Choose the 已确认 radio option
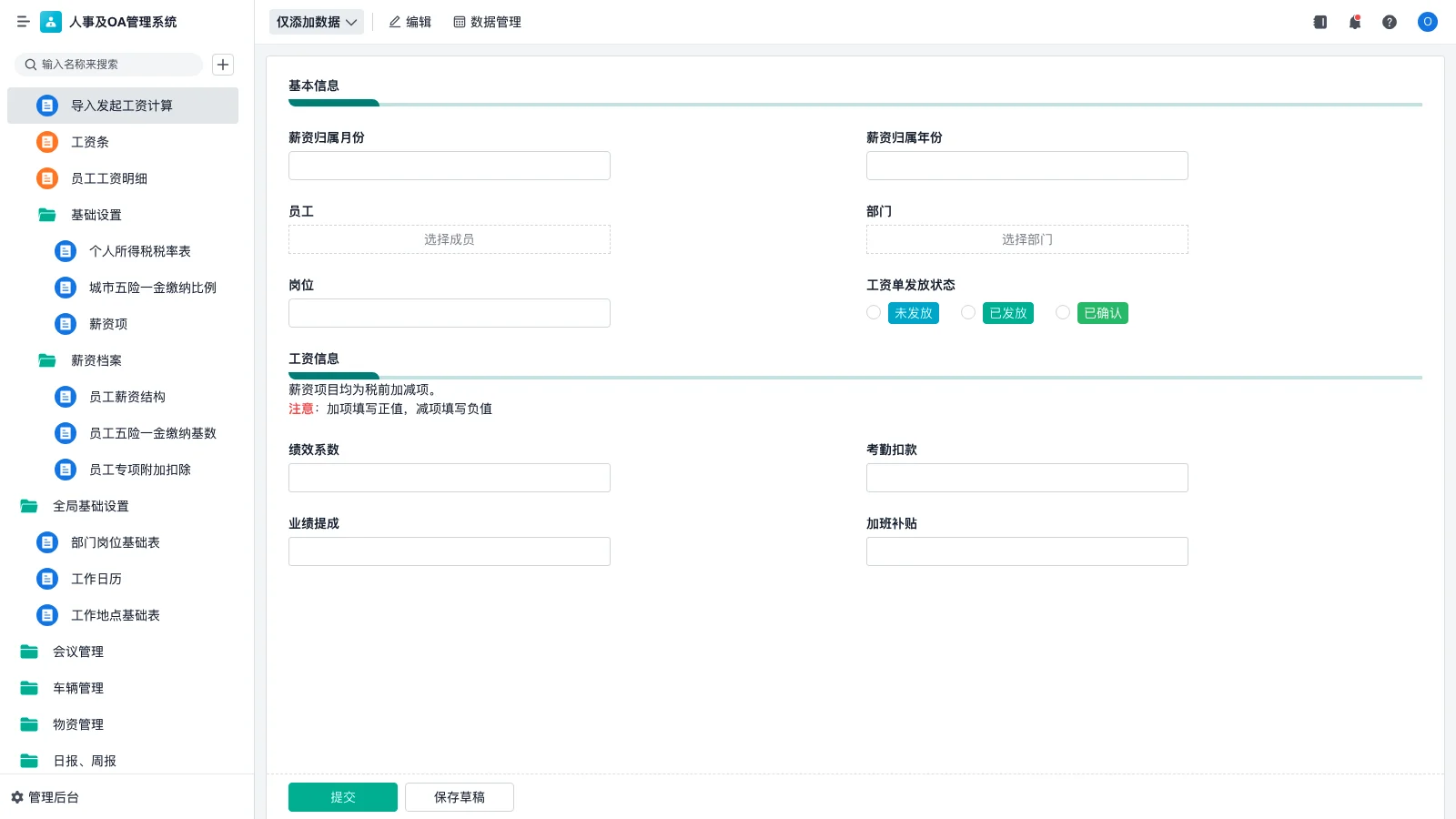1456x819 pixels. point(1063,313)
